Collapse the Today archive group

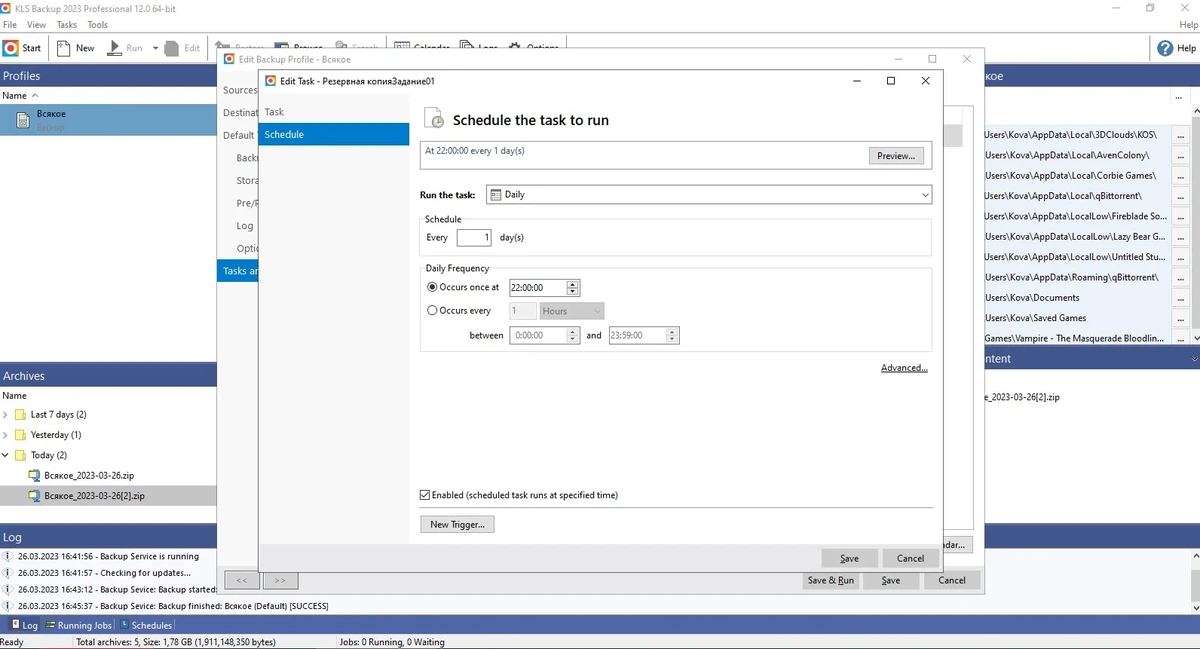[6, 455]
